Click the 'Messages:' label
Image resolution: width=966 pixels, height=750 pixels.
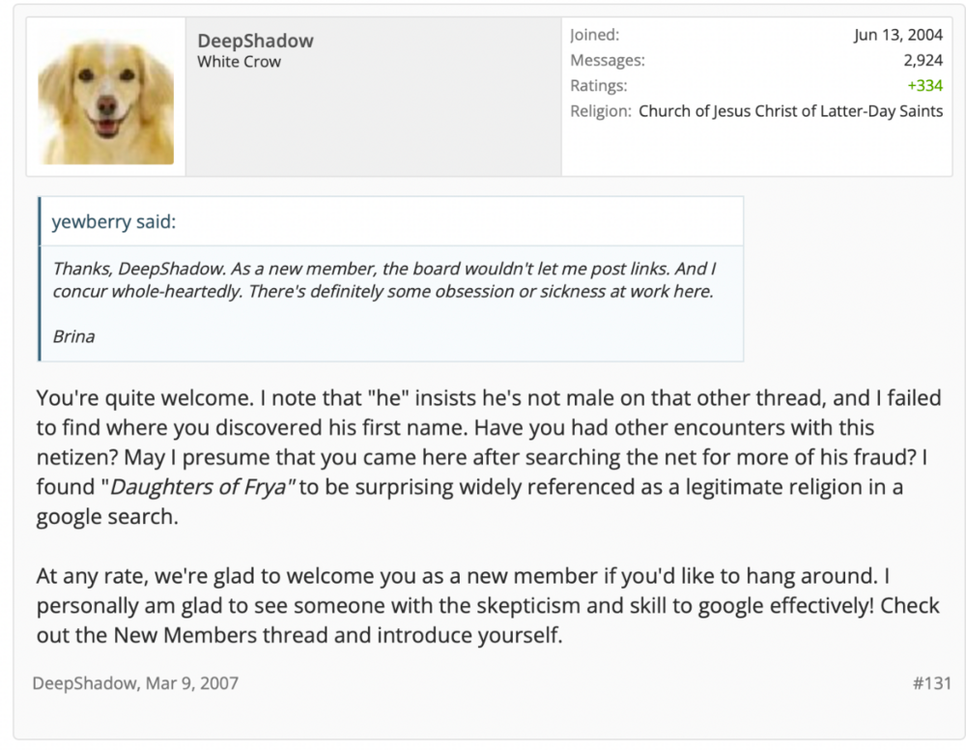pos(607,60)
